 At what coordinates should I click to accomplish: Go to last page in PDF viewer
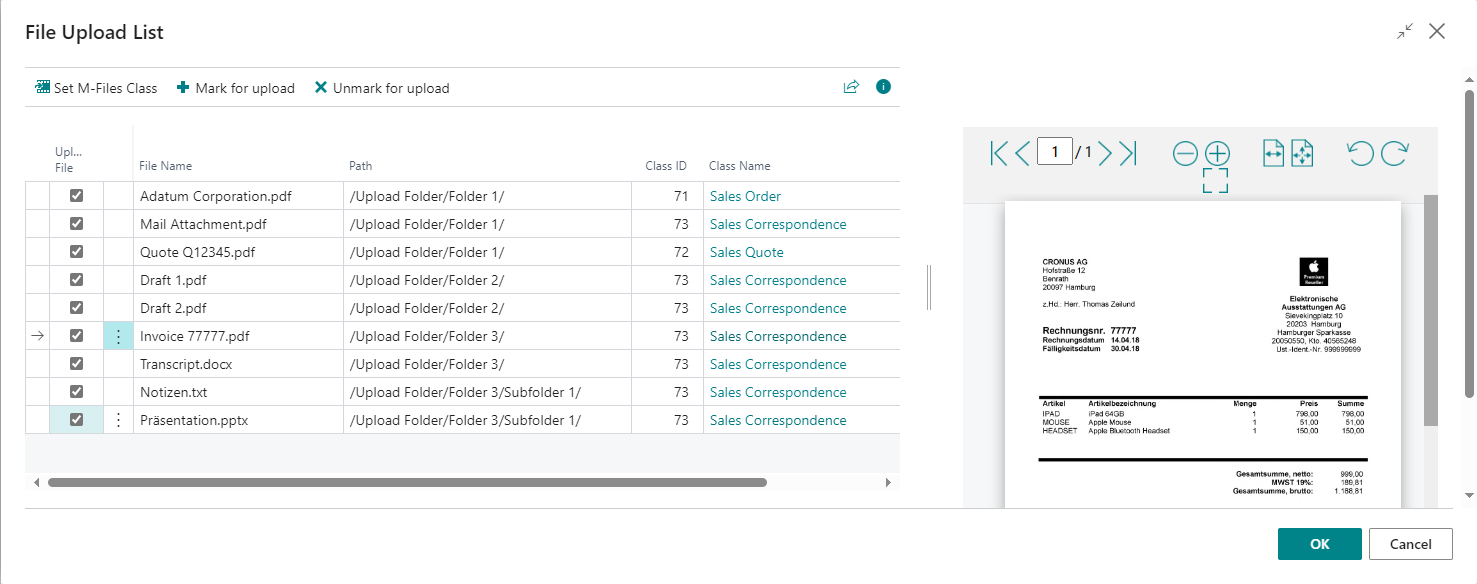pyautogui.click(x=1129, y=153)
